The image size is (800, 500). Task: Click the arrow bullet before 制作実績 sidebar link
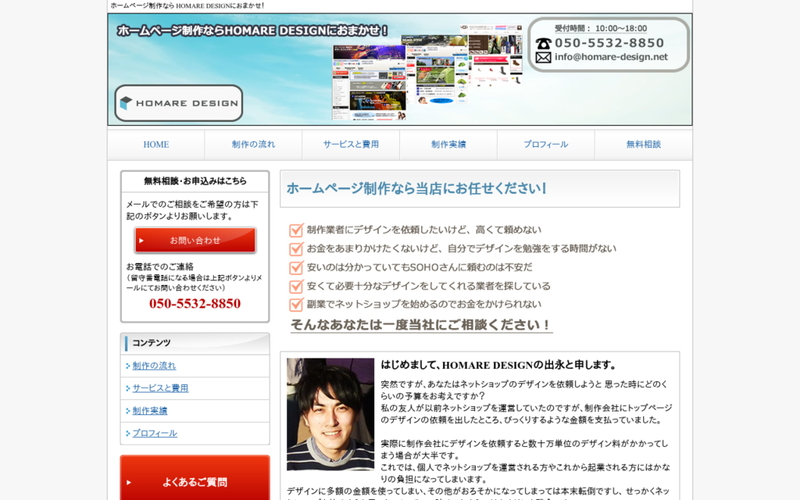(x=128, y=411)
